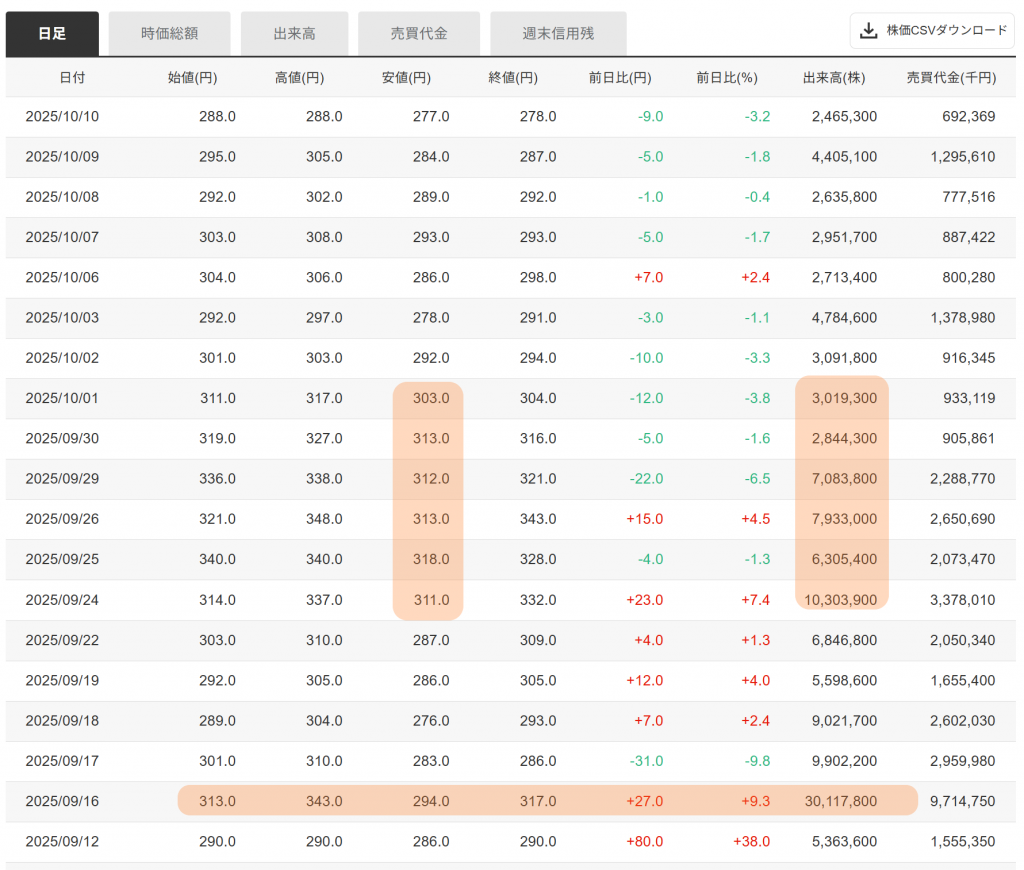Click the 前日比(%) column header
Screen dimensions: 1024x870
[x=727, y=77]
